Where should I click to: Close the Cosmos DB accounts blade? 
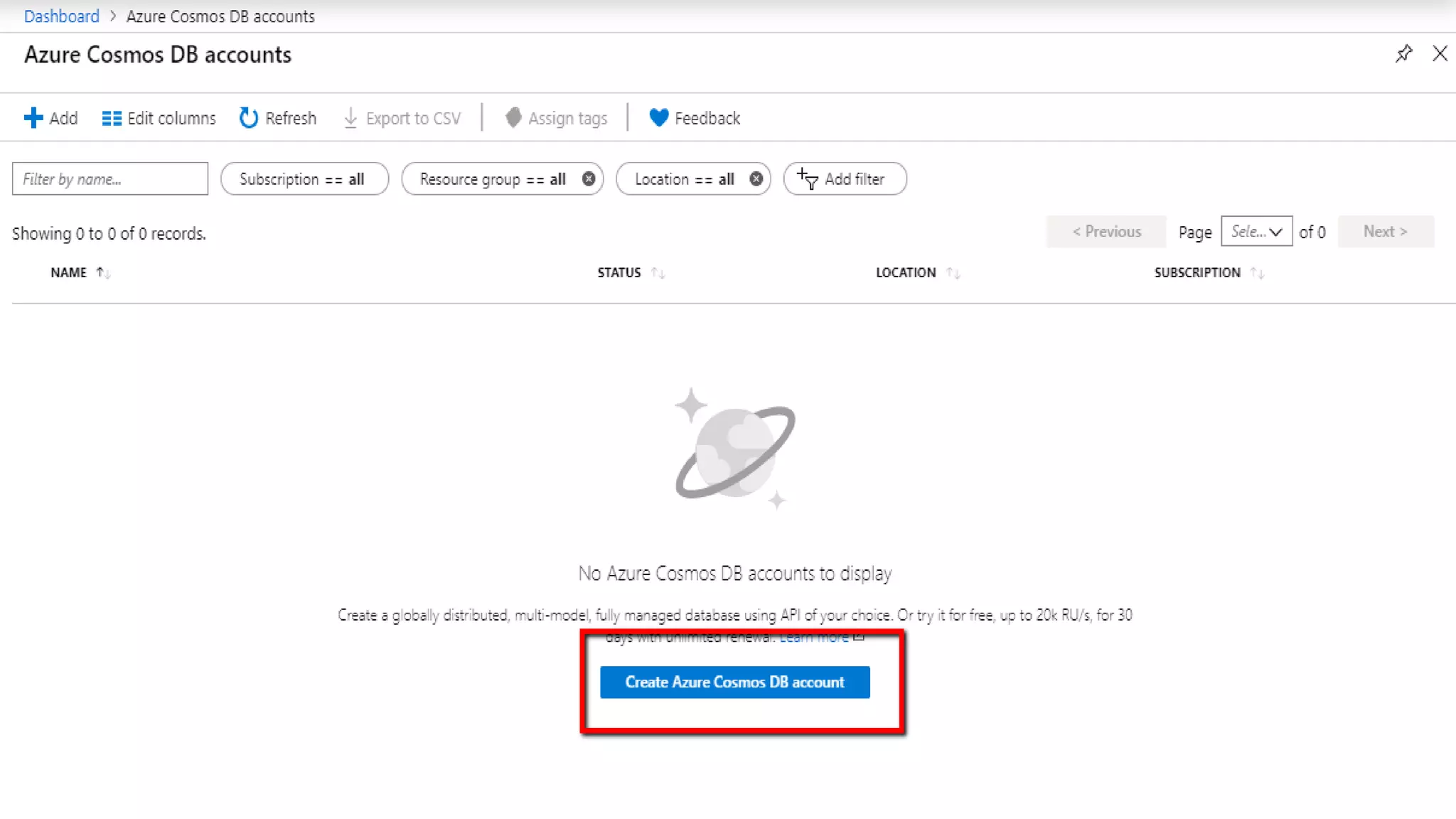tap(1440, 54)
